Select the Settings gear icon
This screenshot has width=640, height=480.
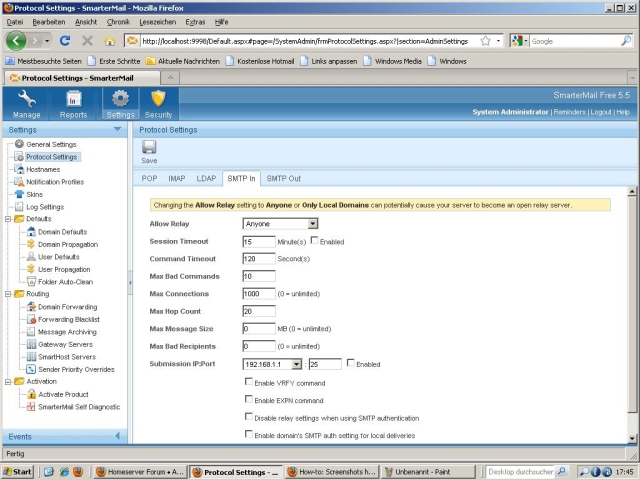[x=120, y=99]
